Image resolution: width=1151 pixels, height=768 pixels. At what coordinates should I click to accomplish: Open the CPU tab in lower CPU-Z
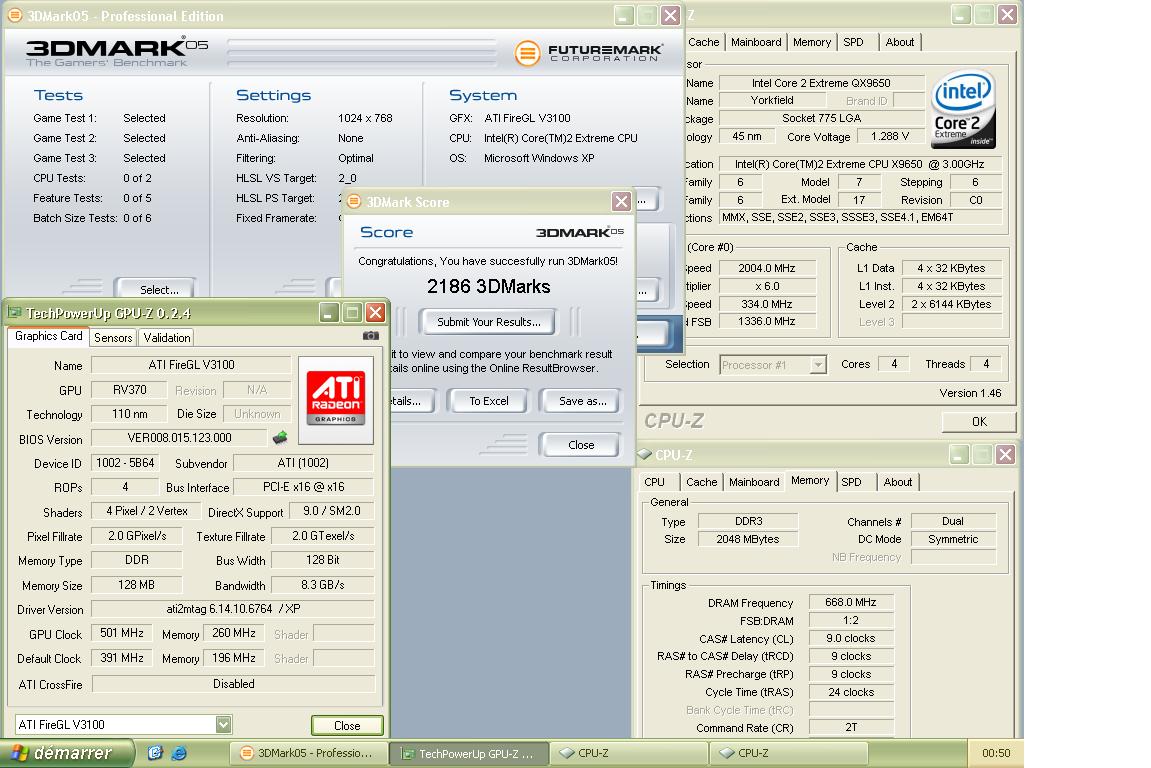click(654, 482)
